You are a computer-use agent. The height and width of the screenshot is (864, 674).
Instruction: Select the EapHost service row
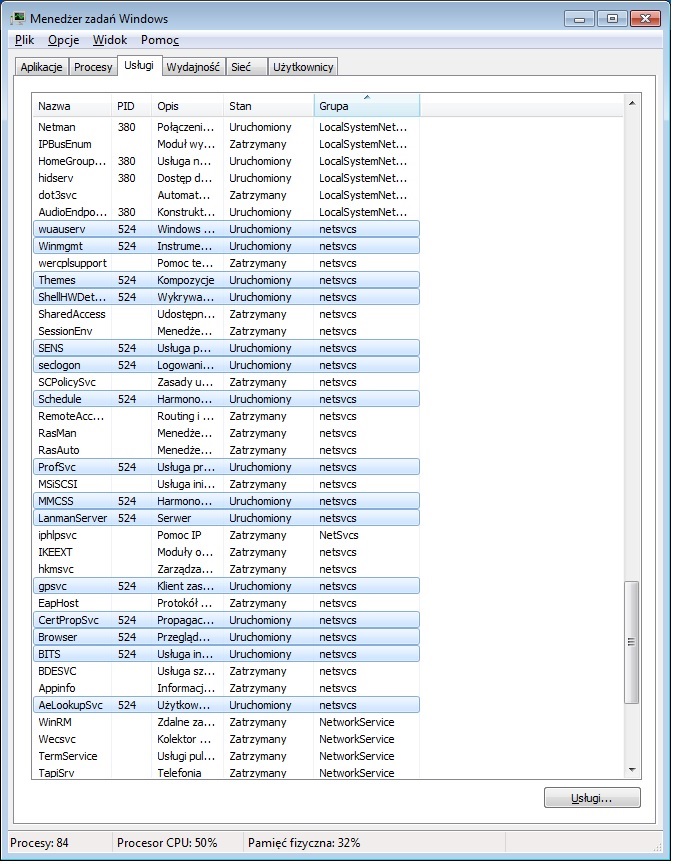tap(226, 603)
